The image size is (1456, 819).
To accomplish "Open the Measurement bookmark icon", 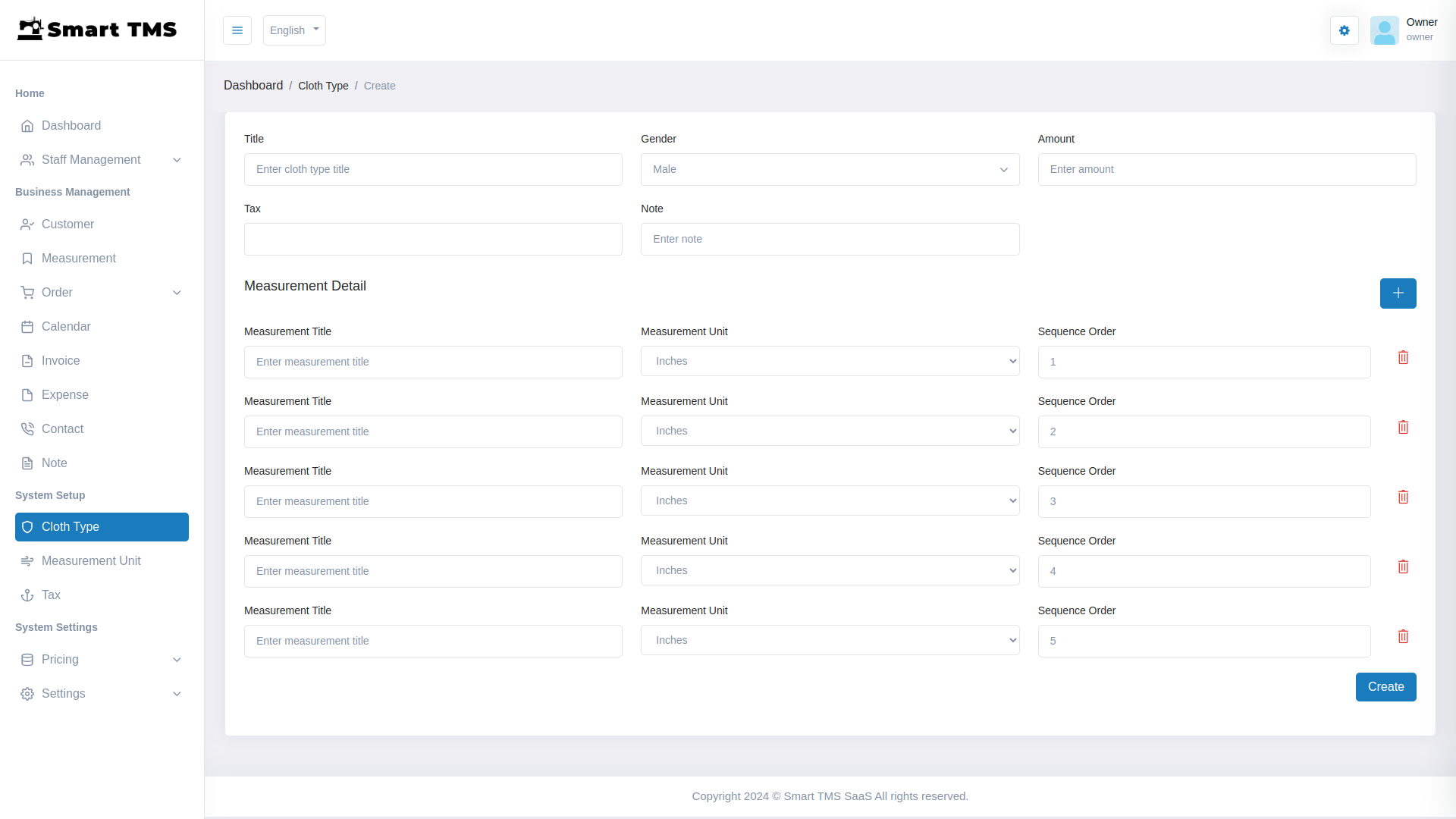I will 27,259.
